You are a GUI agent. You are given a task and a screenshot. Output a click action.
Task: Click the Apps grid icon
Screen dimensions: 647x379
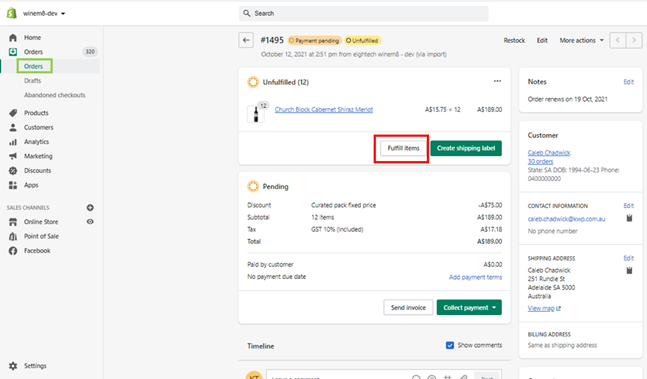pos(13,185)
